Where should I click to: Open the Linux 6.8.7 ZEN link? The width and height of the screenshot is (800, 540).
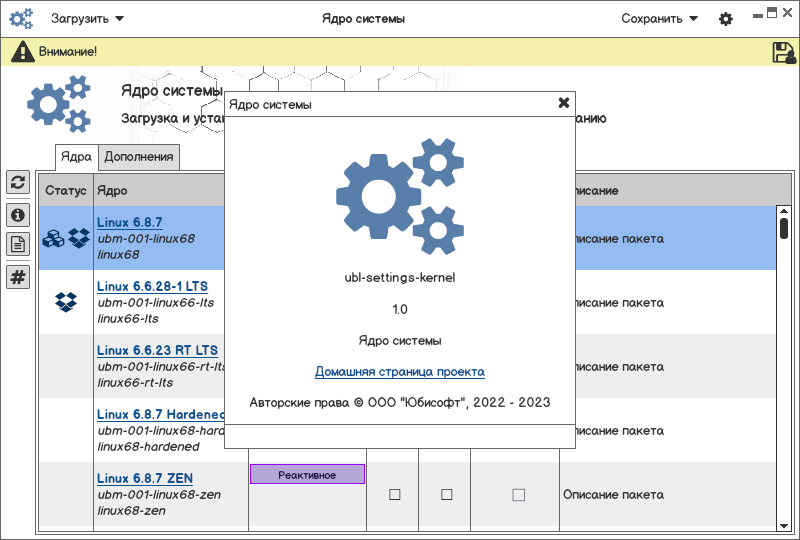(x=145, y=478)
